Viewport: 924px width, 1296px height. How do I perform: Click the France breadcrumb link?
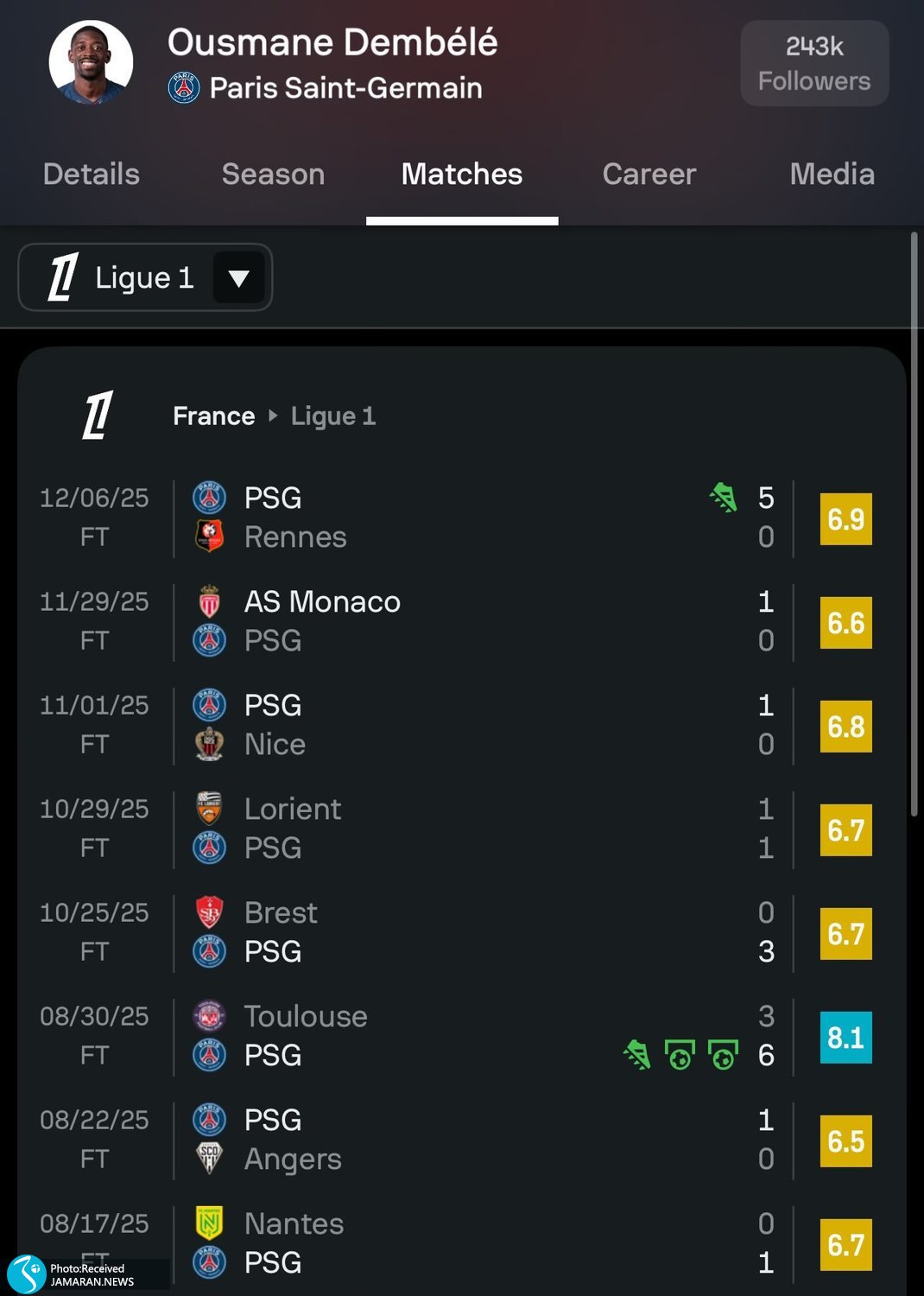(213, 416)
